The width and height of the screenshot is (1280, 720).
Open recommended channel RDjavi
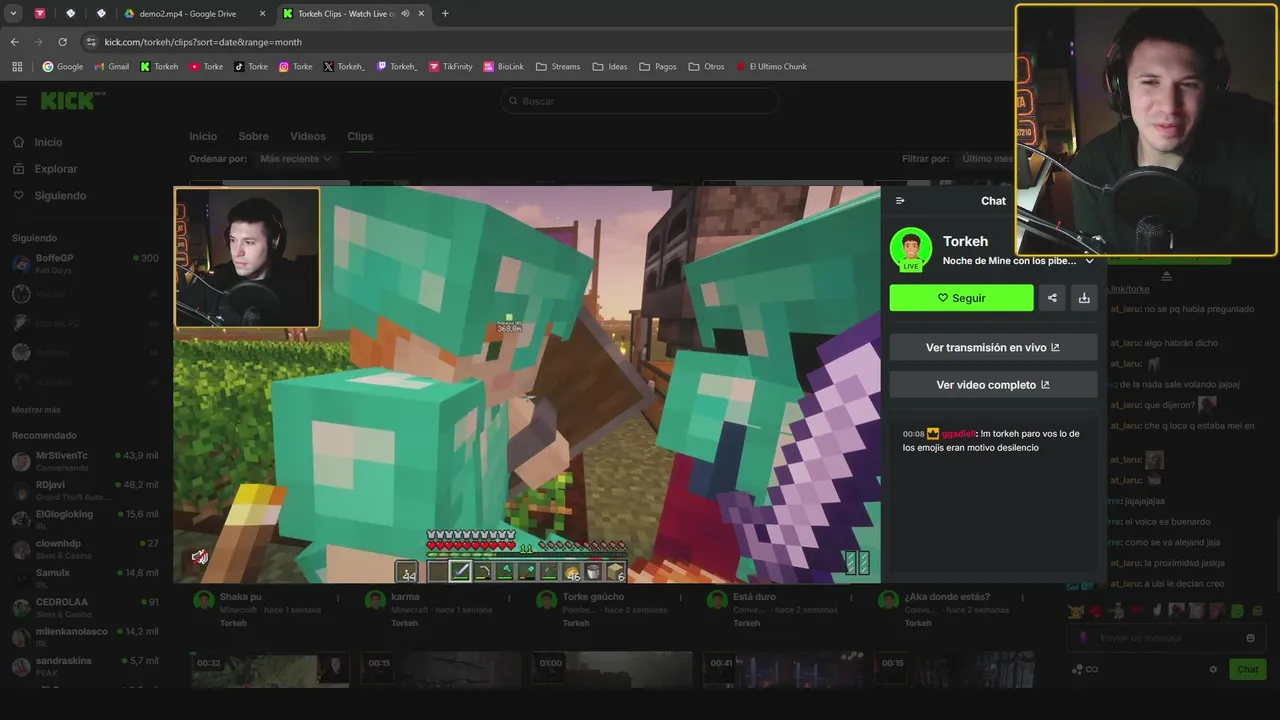[84, 490]
